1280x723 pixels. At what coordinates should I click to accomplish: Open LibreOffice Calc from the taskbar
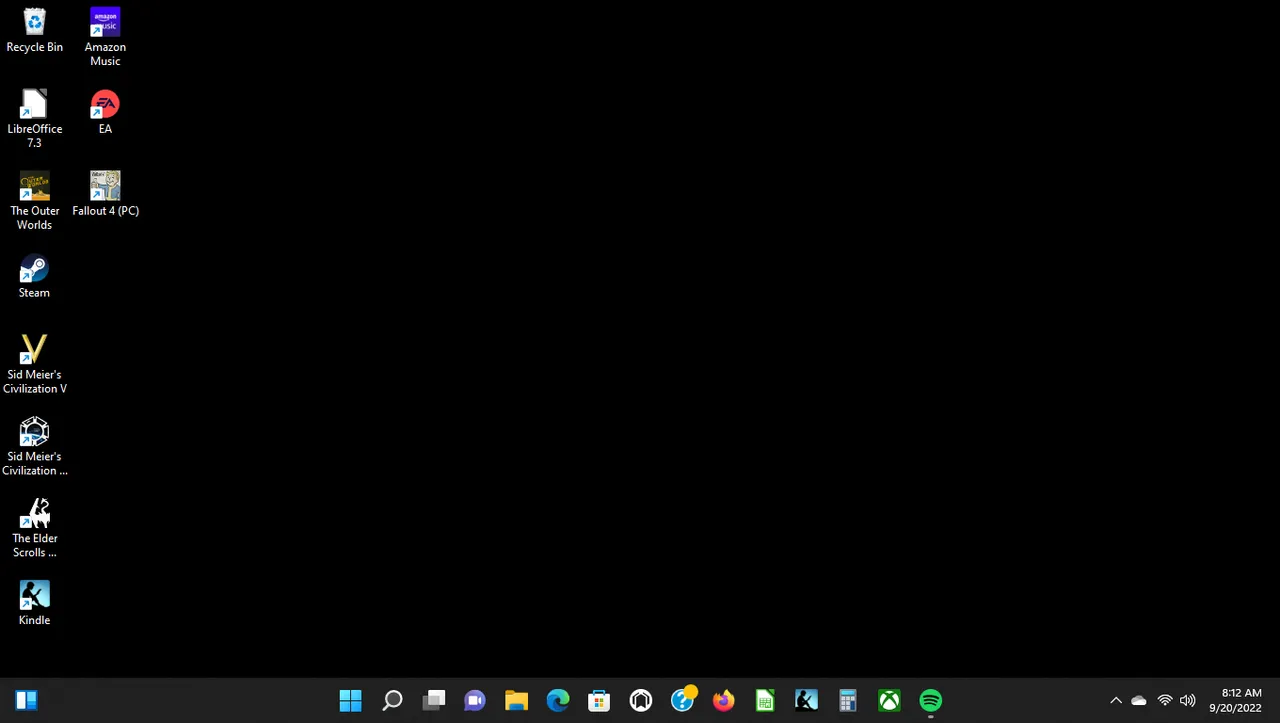765,701
